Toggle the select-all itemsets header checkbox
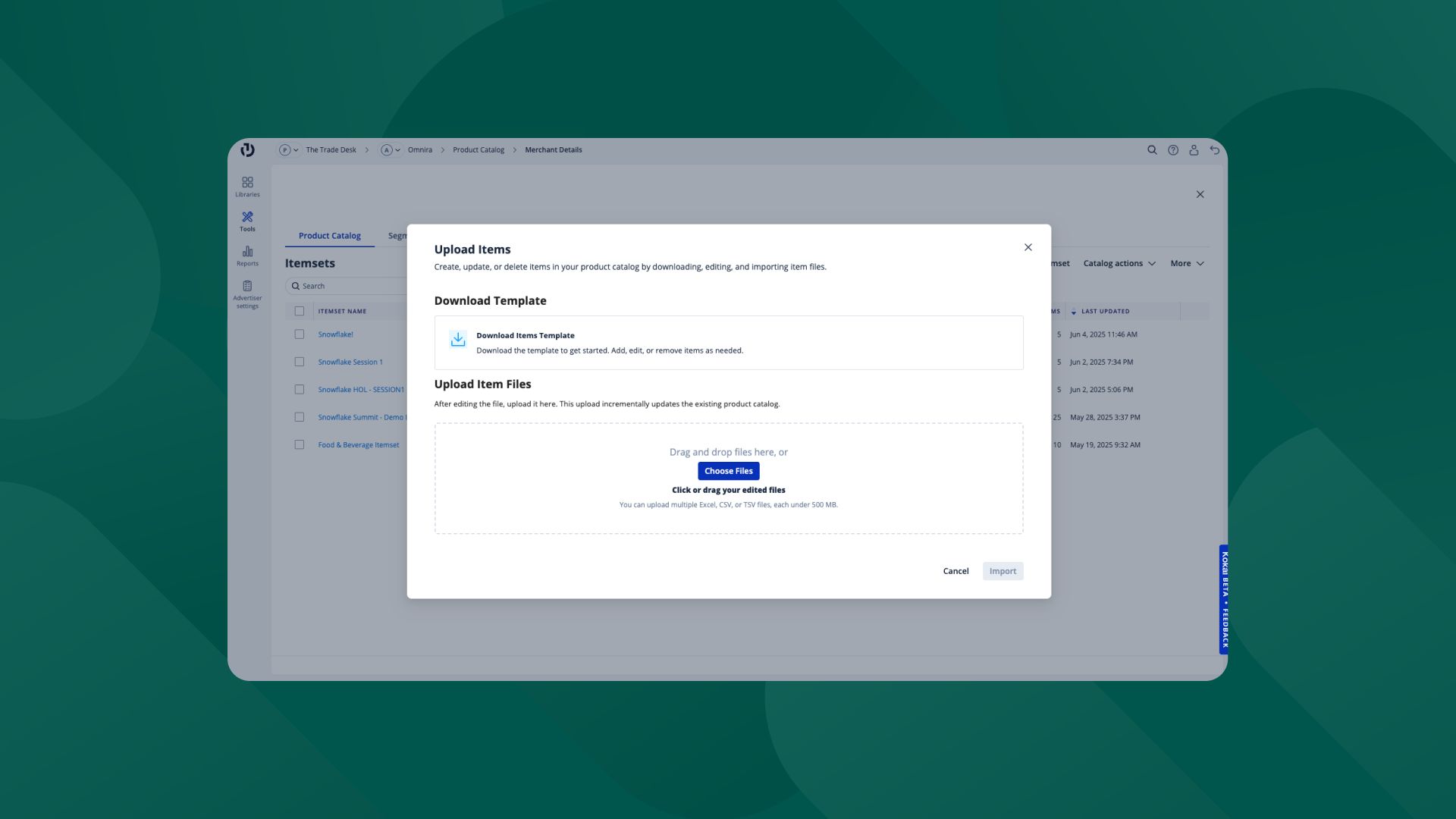1456x819 pixels. (300, 311)
